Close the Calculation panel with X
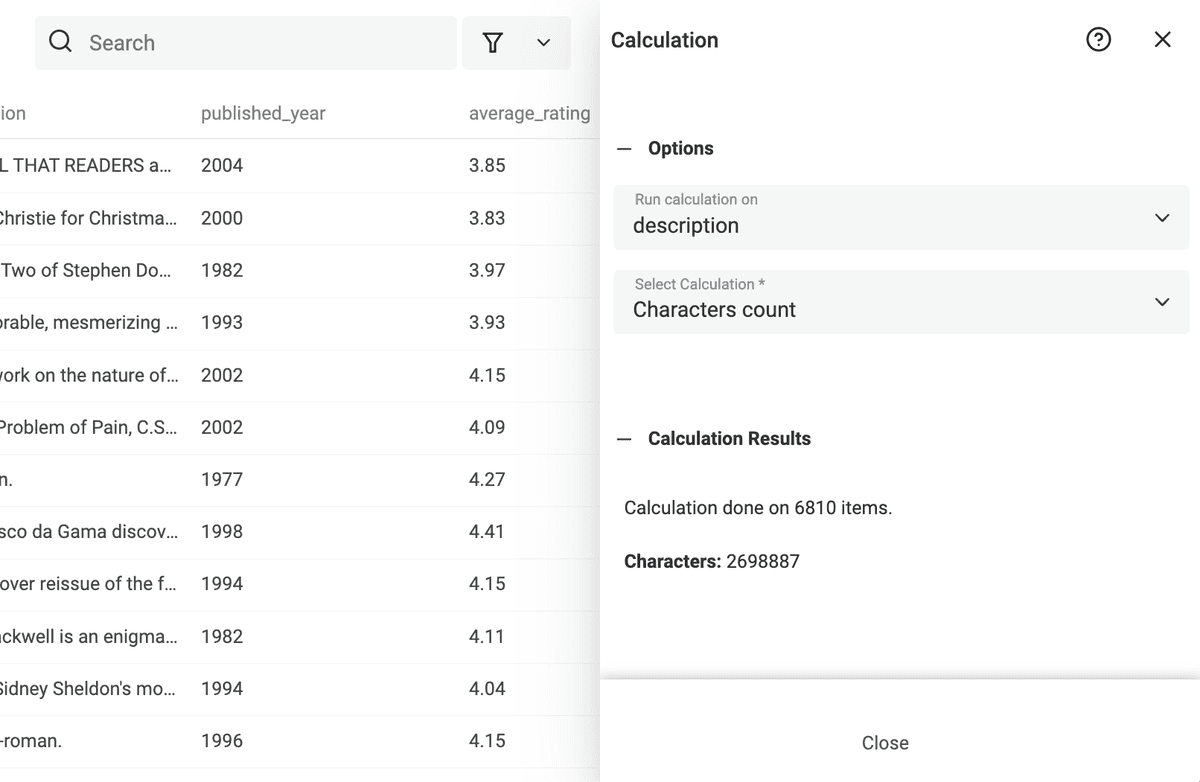This screenshot has width=1200, height=782. (x=1162, y=40)
